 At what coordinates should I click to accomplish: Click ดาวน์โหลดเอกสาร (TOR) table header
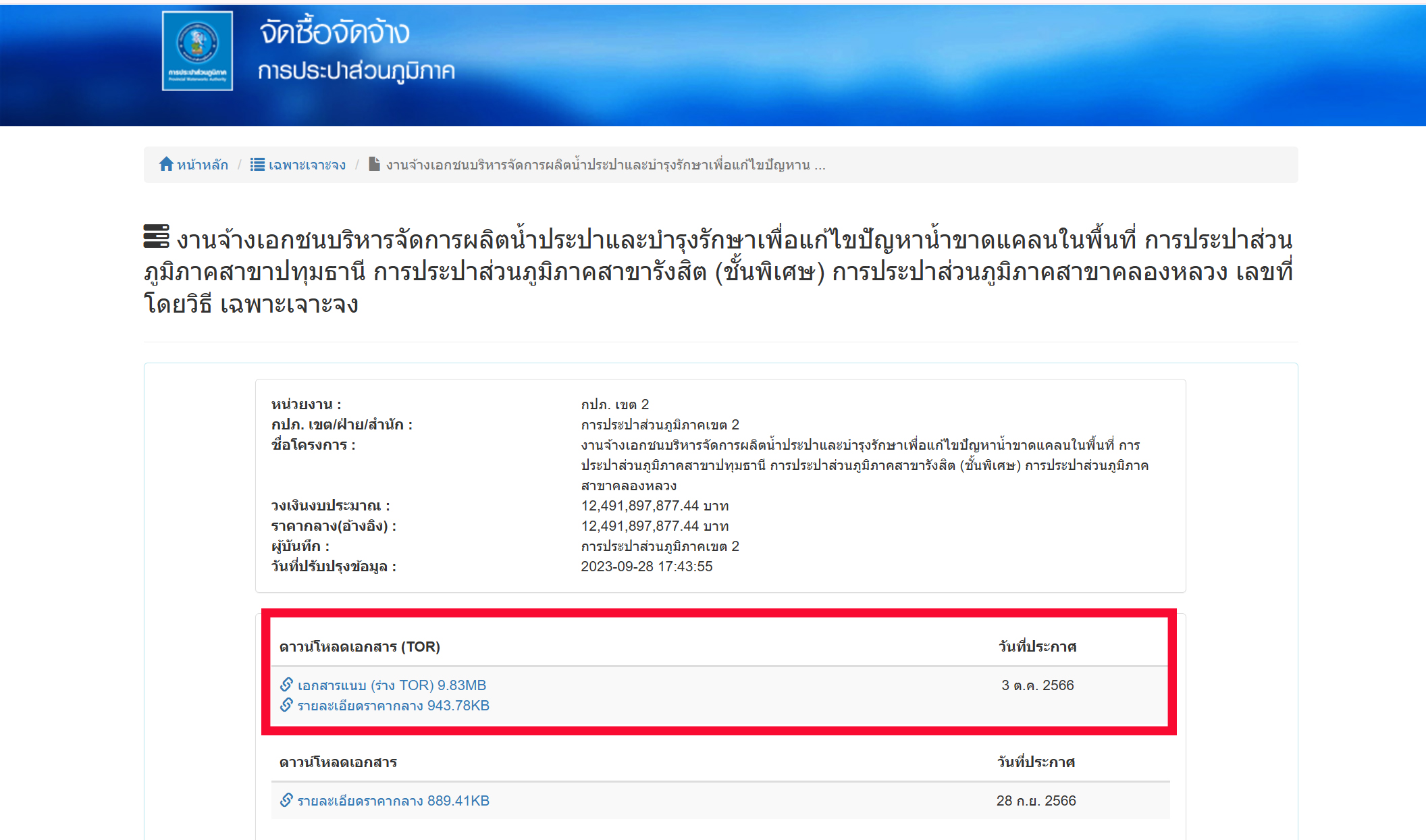click(x=359, y=647)
